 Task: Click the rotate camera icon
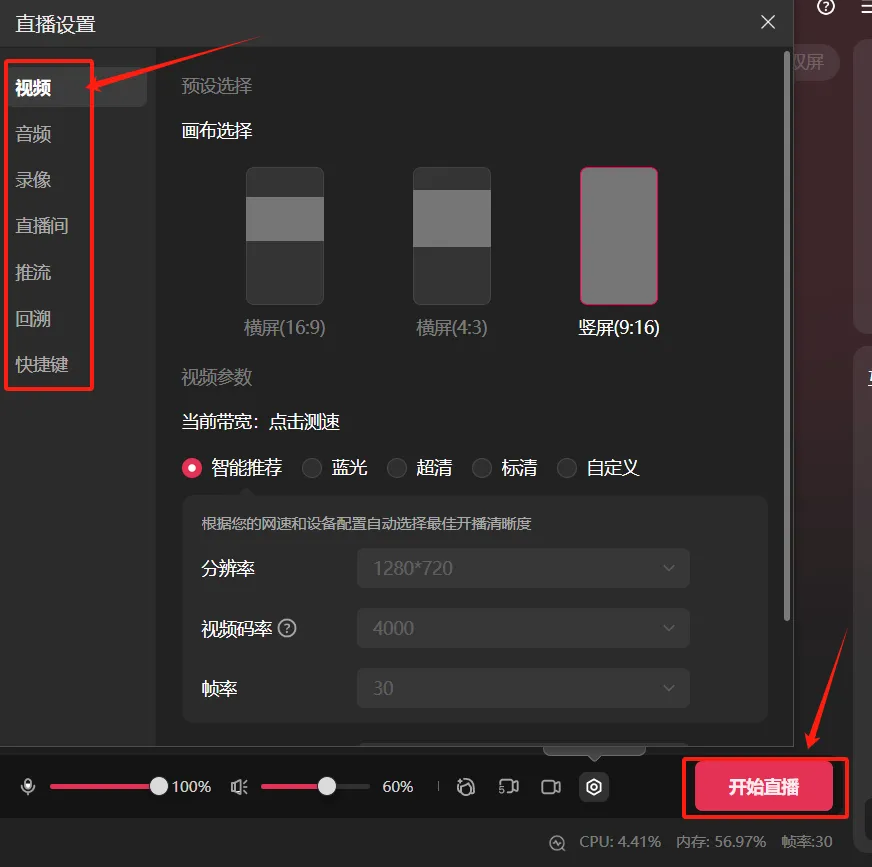[465, 786]
